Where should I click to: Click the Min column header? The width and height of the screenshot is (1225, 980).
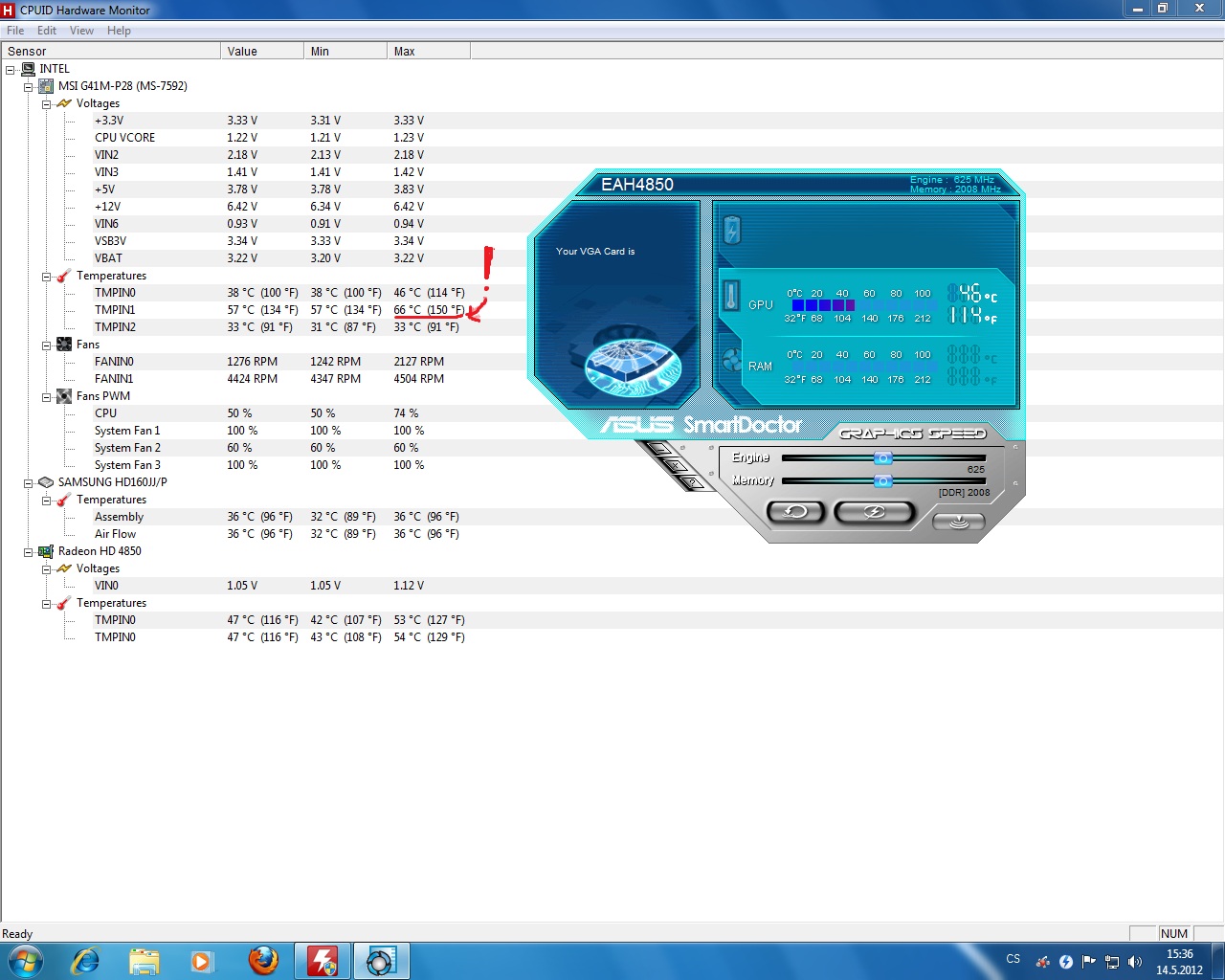(x=345, y=52)
